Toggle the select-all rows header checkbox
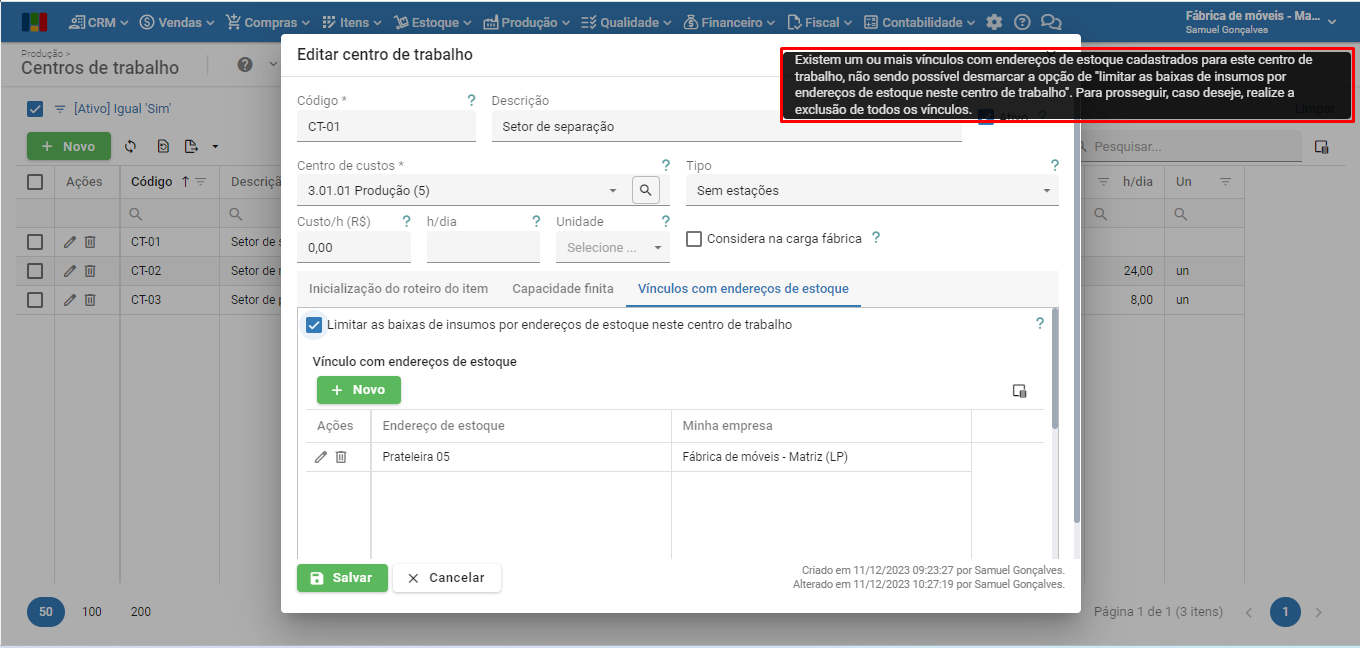 point(35,182)
